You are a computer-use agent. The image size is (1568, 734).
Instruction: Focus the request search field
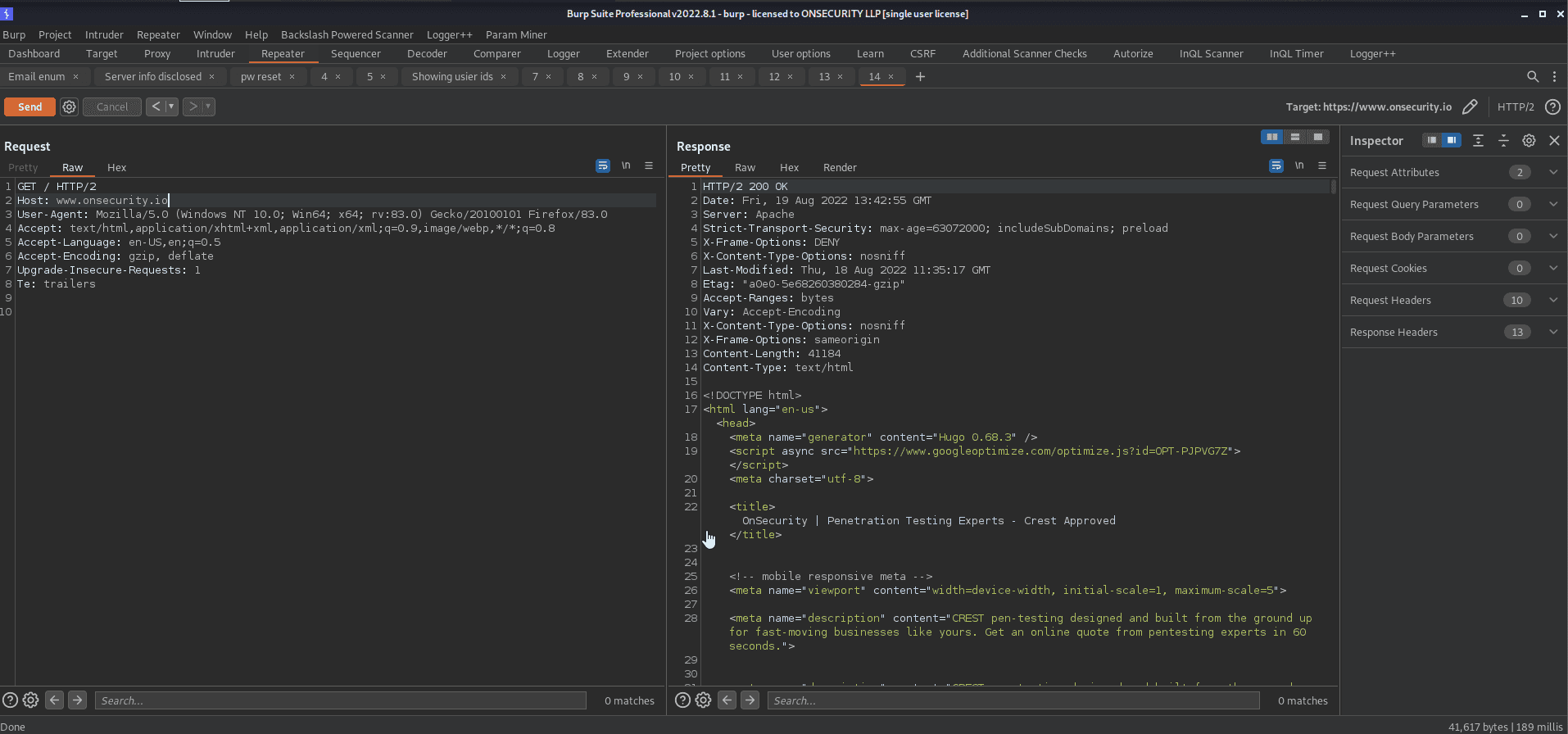341,700
